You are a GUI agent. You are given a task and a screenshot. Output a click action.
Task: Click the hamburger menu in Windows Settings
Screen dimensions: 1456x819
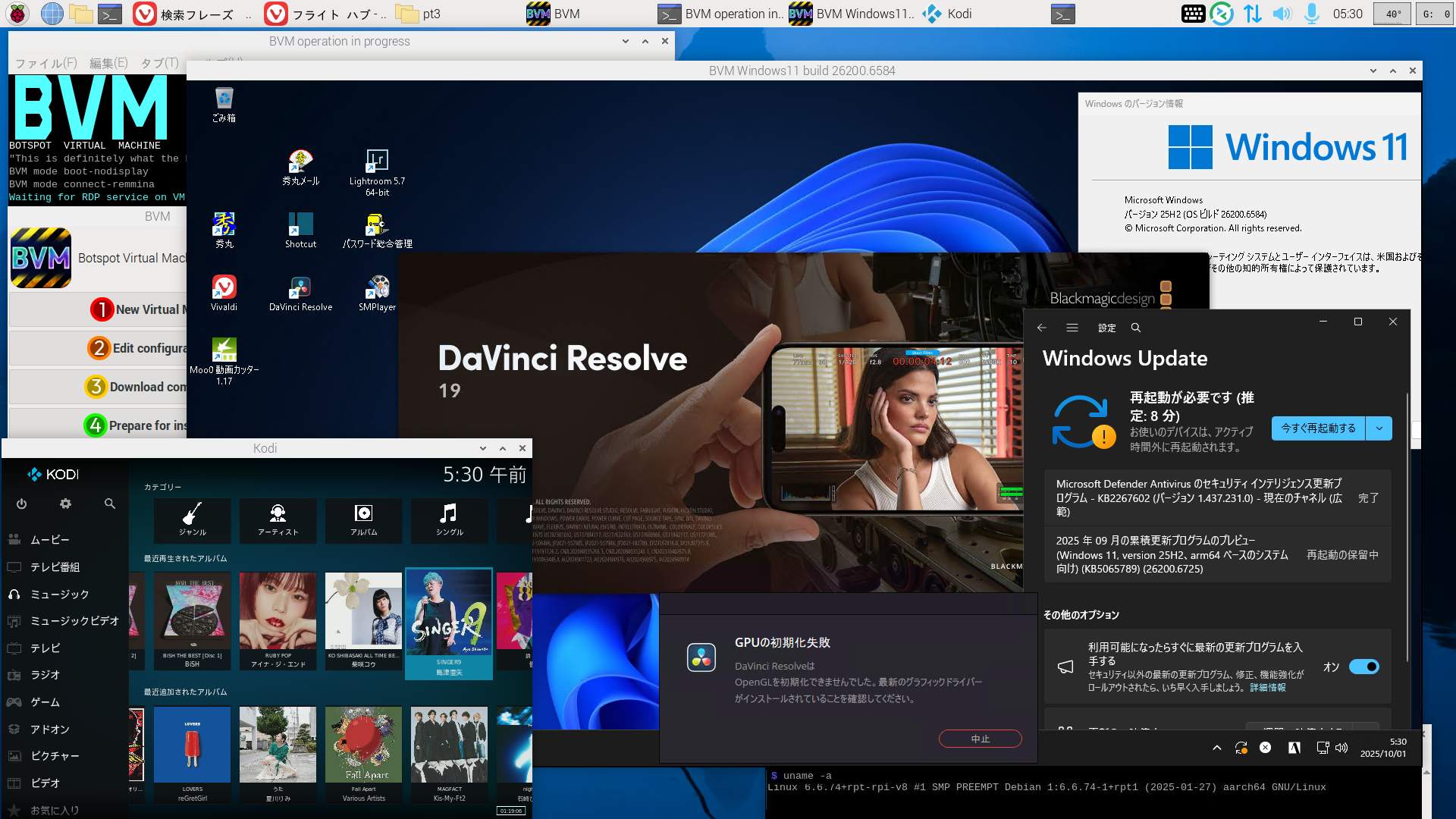coord(1072,328)
